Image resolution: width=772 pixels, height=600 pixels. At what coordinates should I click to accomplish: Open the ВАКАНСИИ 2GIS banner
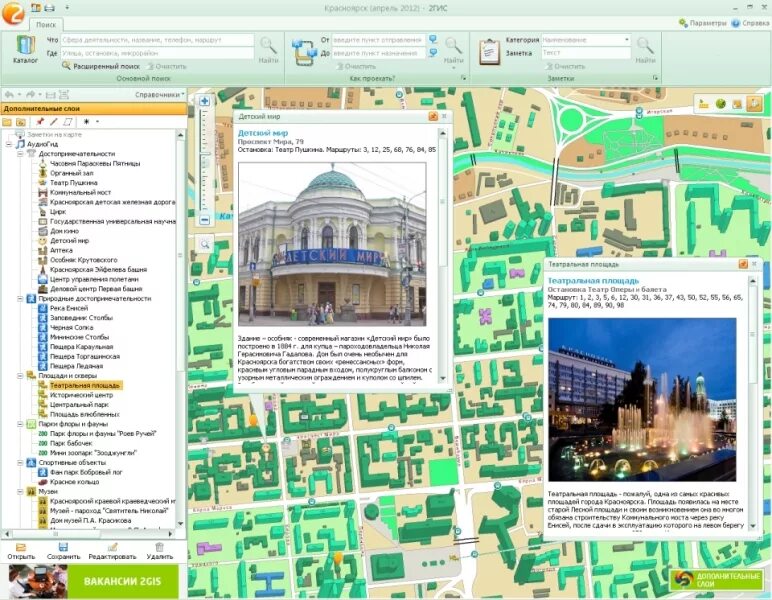[x=93, y=581]
